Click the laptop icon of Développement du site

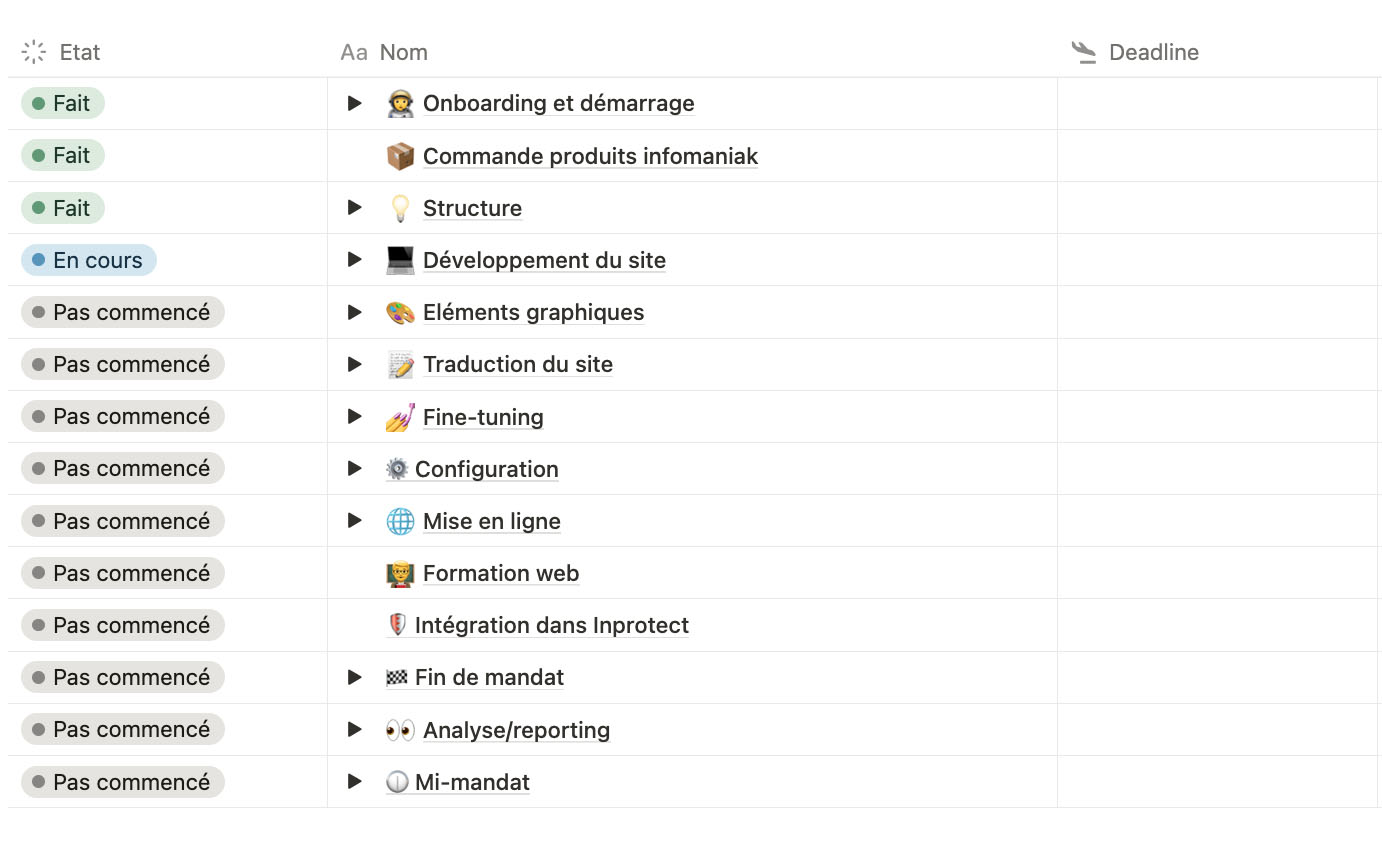400,260
